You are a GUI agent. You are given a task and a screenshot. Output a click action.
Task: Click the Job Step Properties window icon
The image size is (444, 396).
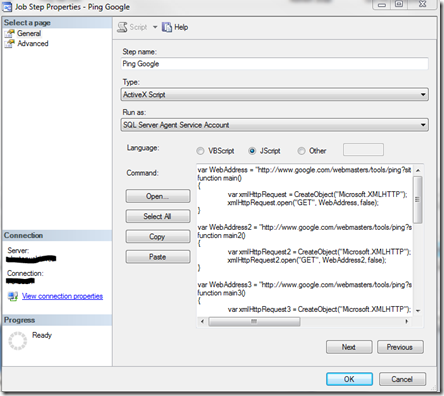pyautogui.click(x=7, y=7)
